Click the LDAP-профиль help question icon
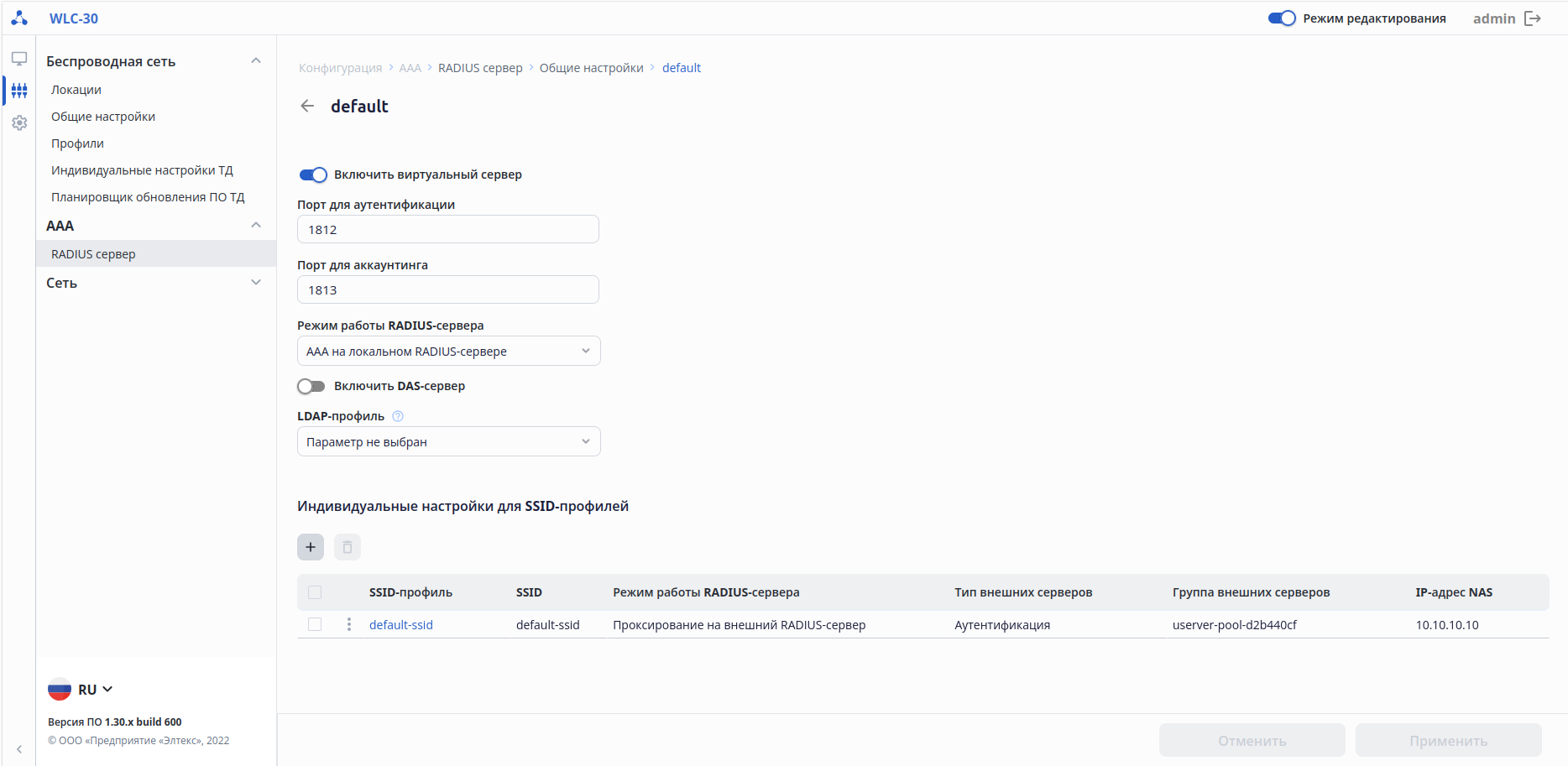1568x766 pixels. click(398, 416)
